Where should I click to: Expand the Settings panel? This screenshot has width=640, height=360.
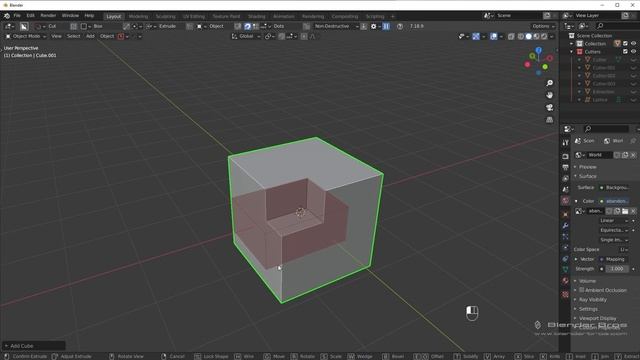point(587,309)
